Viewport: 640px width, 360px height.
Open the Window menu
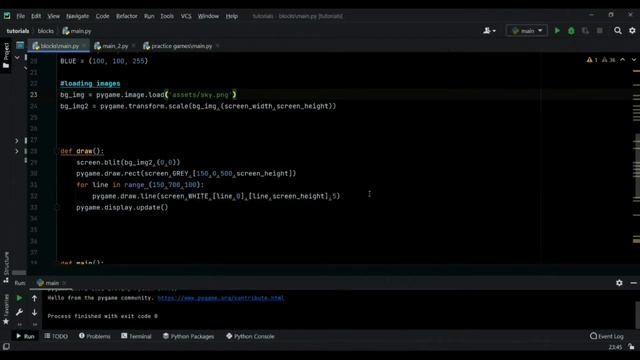click(x=208, y=16)
